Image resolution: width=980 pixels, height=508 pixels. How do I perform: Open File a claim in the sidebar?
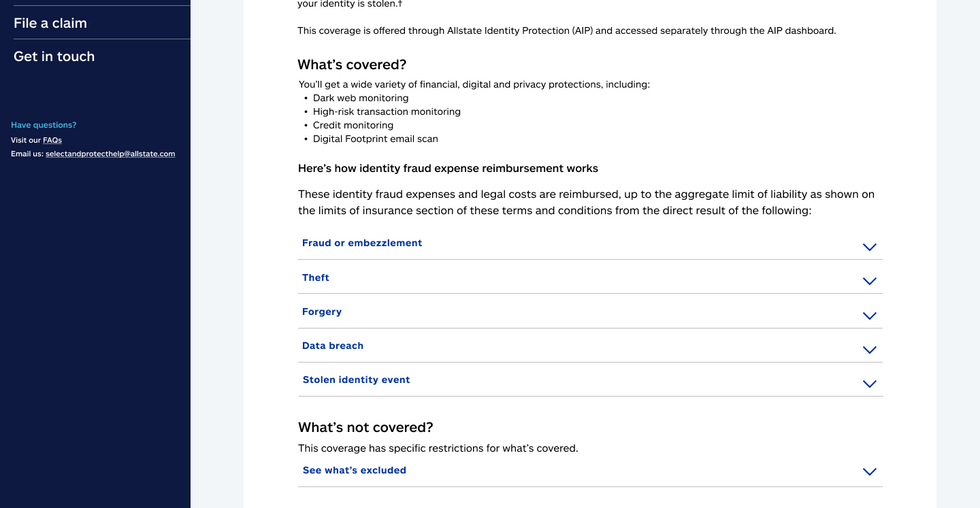pyautogui.click(x=50, y=23)
